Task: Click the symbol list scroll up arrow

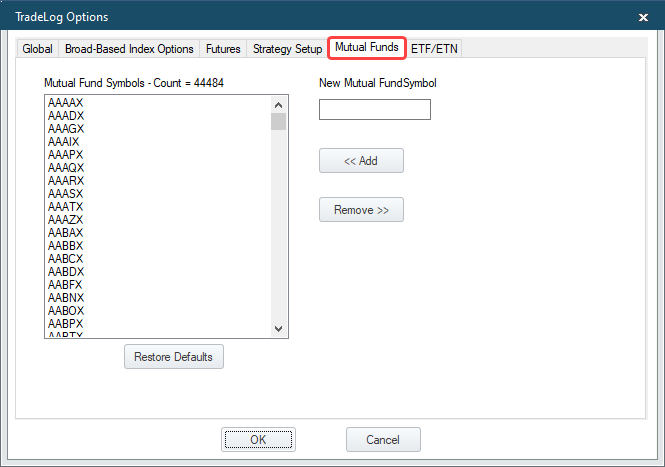Action: (x=278, y=105)
